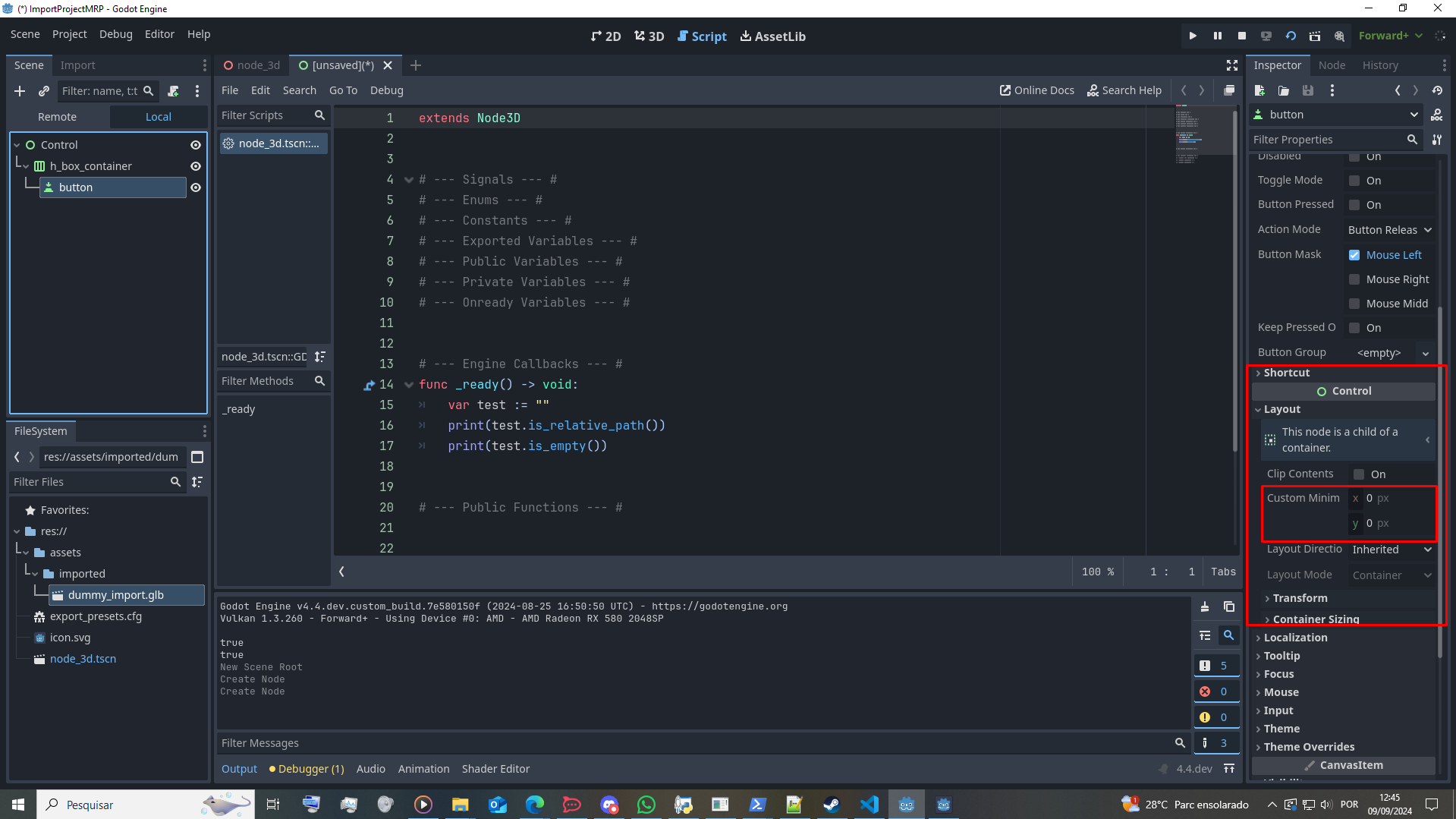The height and width of the screenshot is (819, 1456).
Task: Open a new scene tab with plus
Action: coord(416,65)
